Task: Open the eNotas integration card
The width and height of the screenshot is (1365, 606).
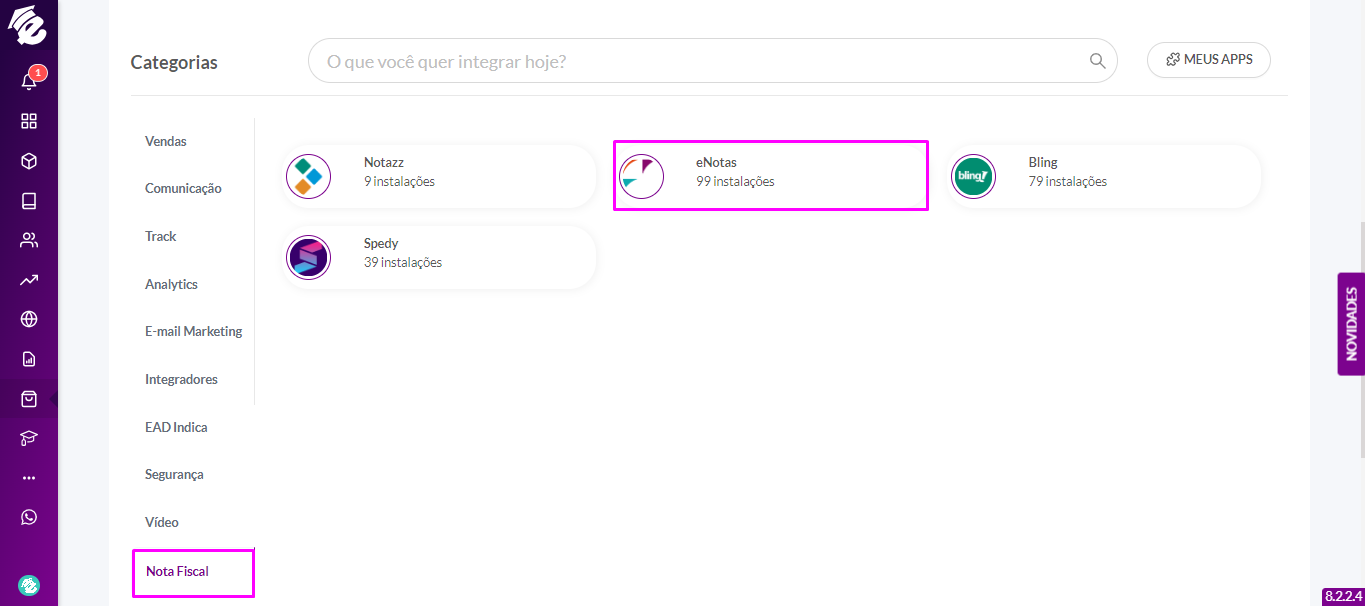Action: 771,176
